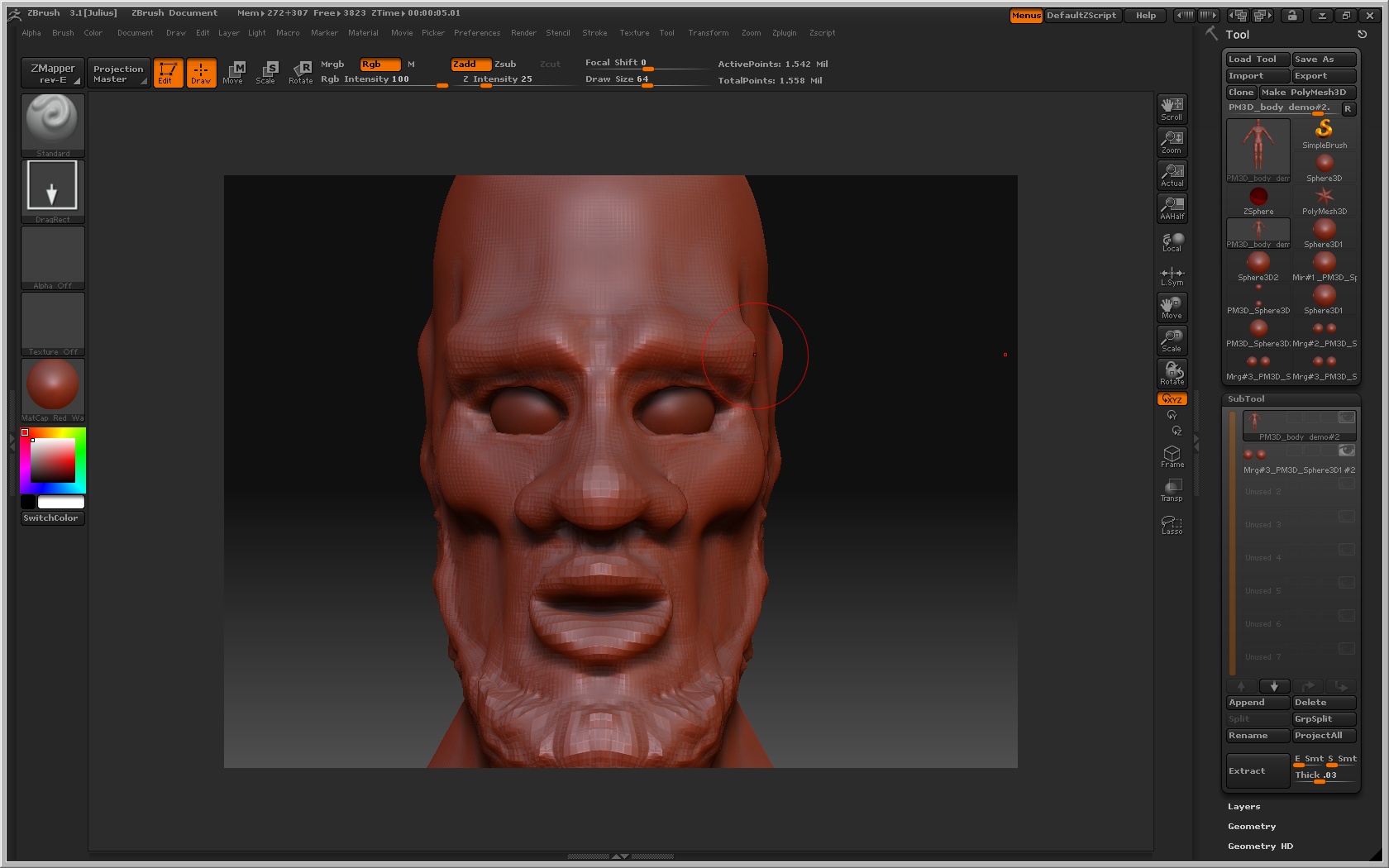Image resolution: width=1389 pixels, height=868 pixels.
Task: Click the Make PolyMesh3D button
Action: click(x=1306, y=93)
